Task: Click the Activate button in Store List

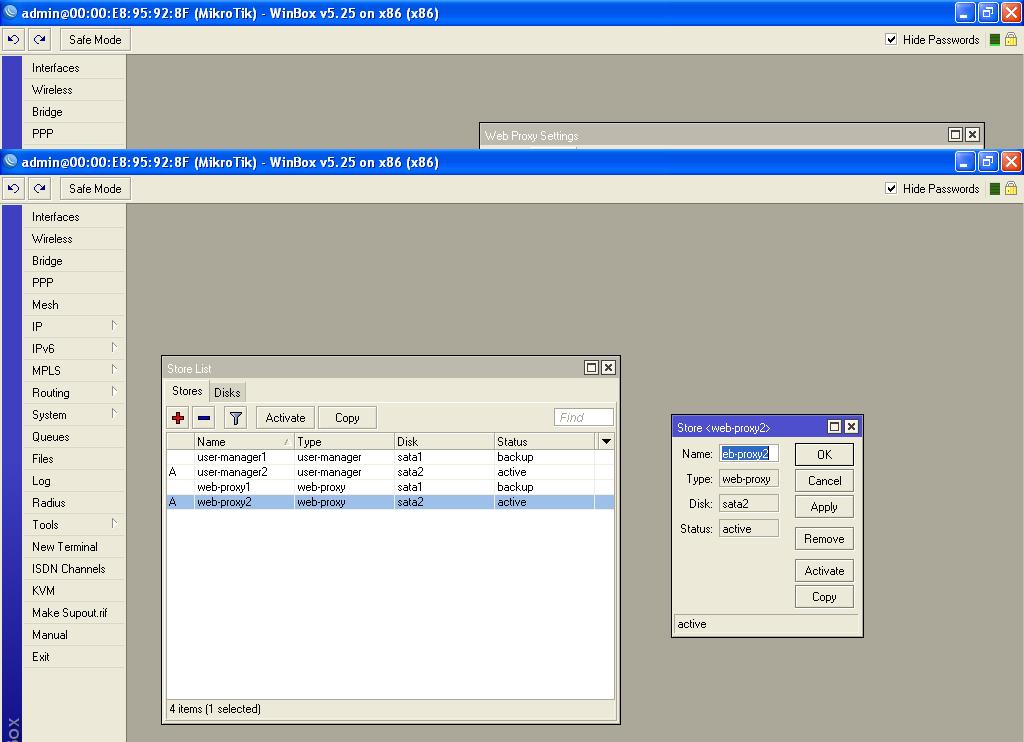Action: click(x=284, y=417)
